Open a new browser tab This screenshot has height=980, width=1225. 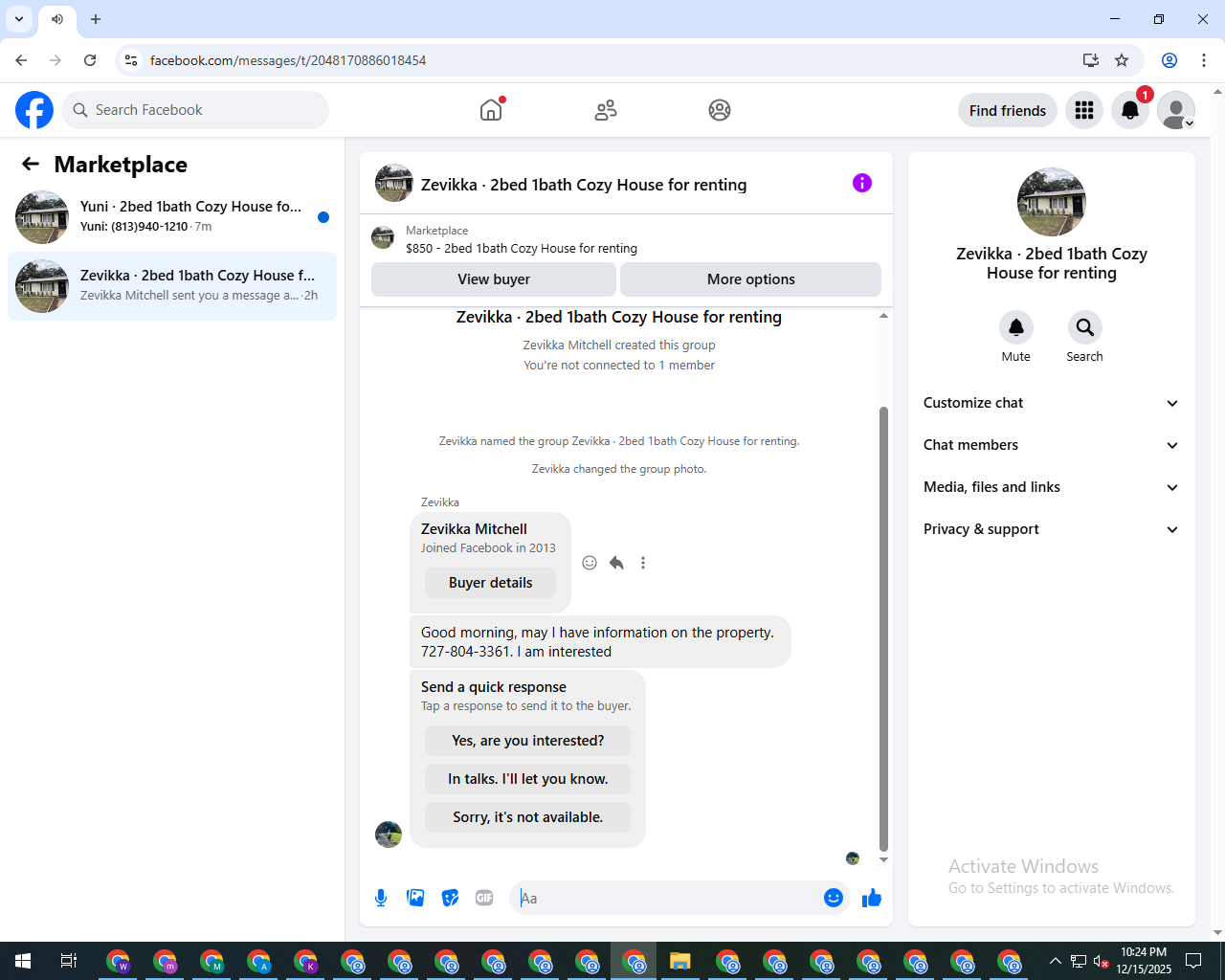[x=96, y=19]
